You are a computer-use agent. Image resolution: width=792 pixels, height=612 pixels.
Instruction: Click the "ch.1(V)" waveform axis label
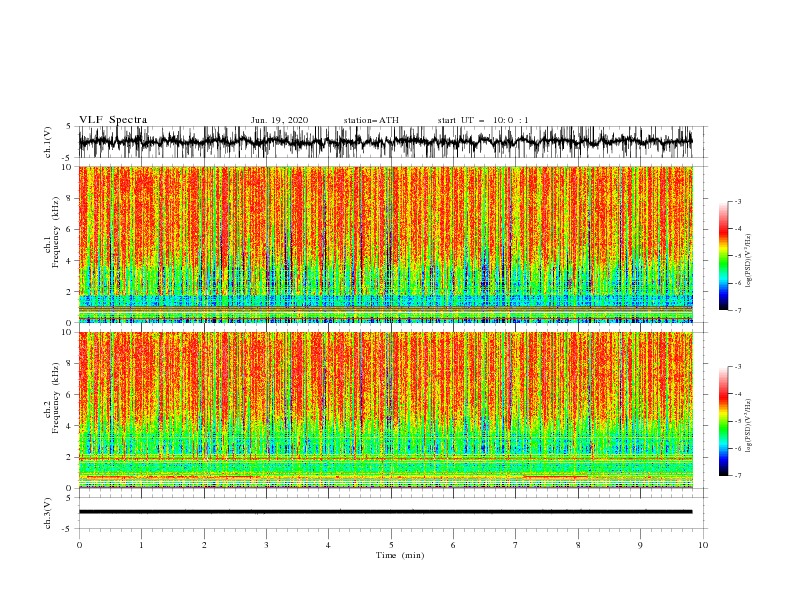click(48, 142)
